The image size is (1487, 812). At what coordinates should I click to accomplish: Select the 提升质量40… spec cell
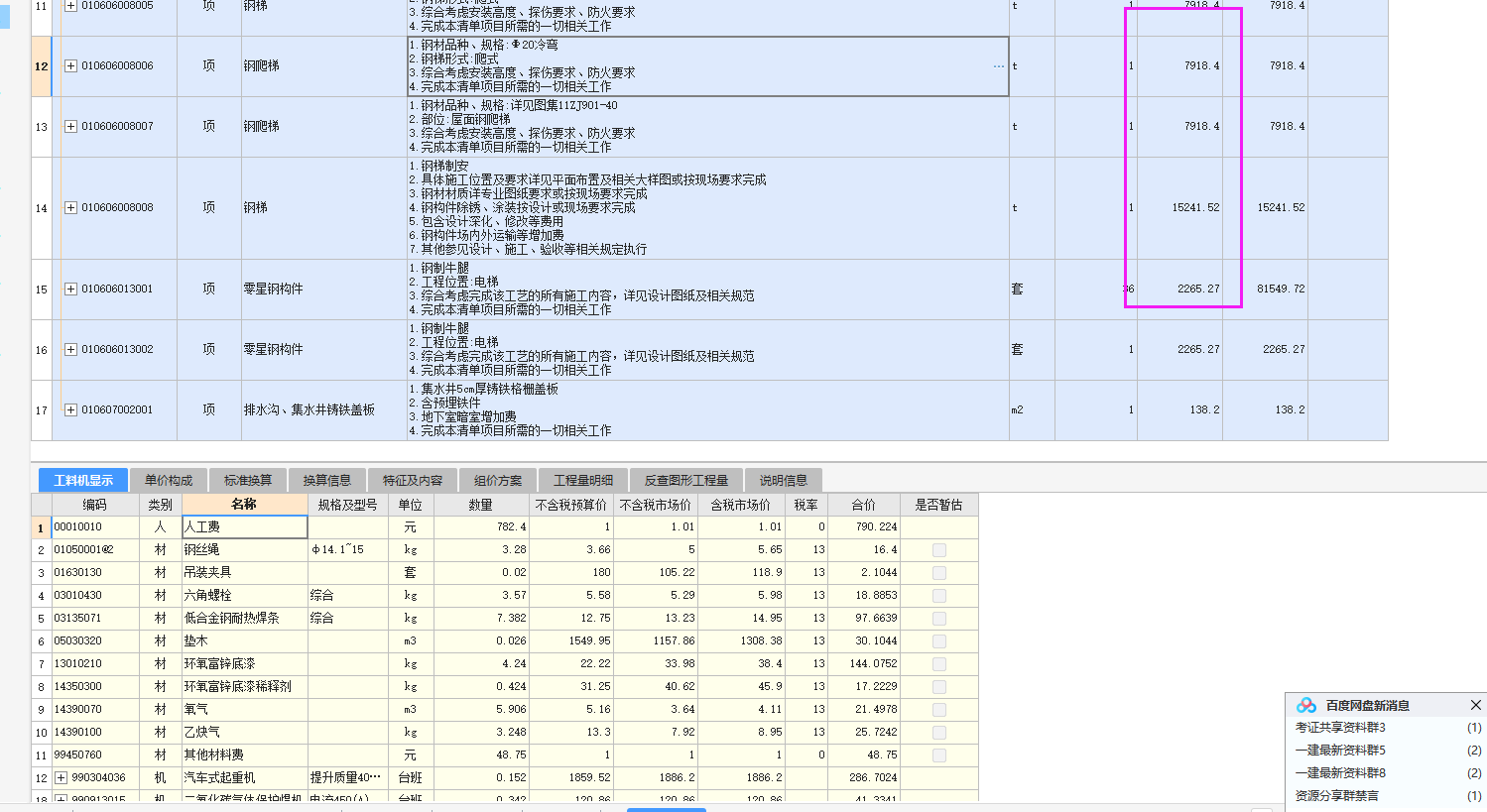(x=347, y=778)
